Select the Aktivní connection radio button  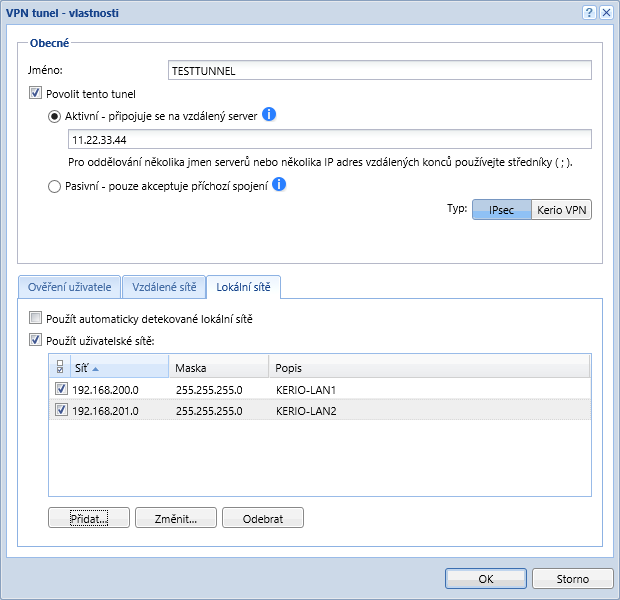pyautogui.click(x=54, y=116)
